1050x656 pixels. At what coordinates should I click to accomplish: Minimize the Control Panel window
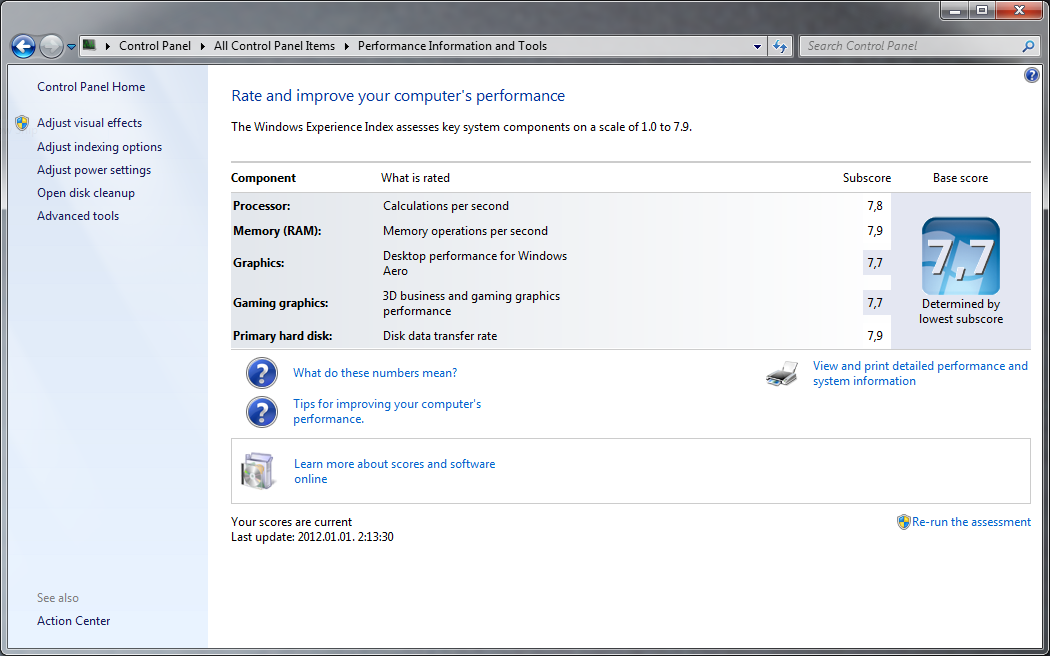click(955, 10)
